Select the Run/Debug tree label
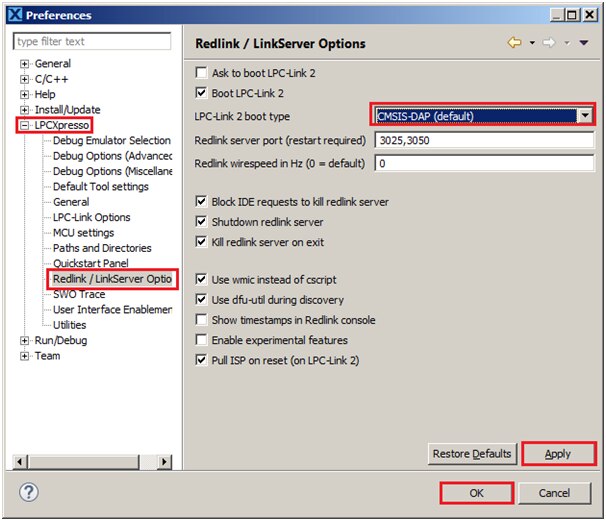The image size is (606, 521). pos(61,341)
